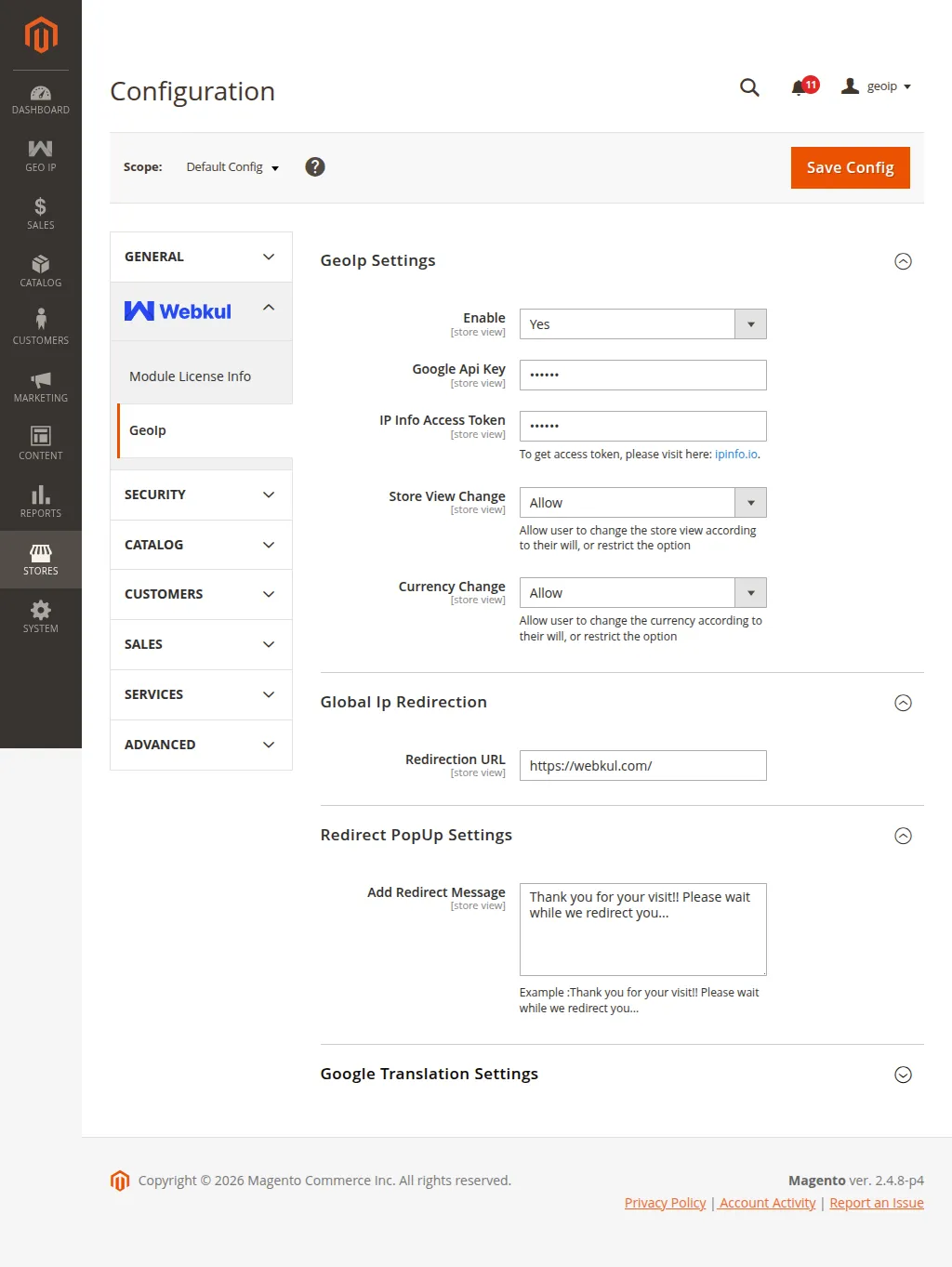Click the scope help question mark icon
Viewport: 952px width, 1267px height.
coord(315,167)
